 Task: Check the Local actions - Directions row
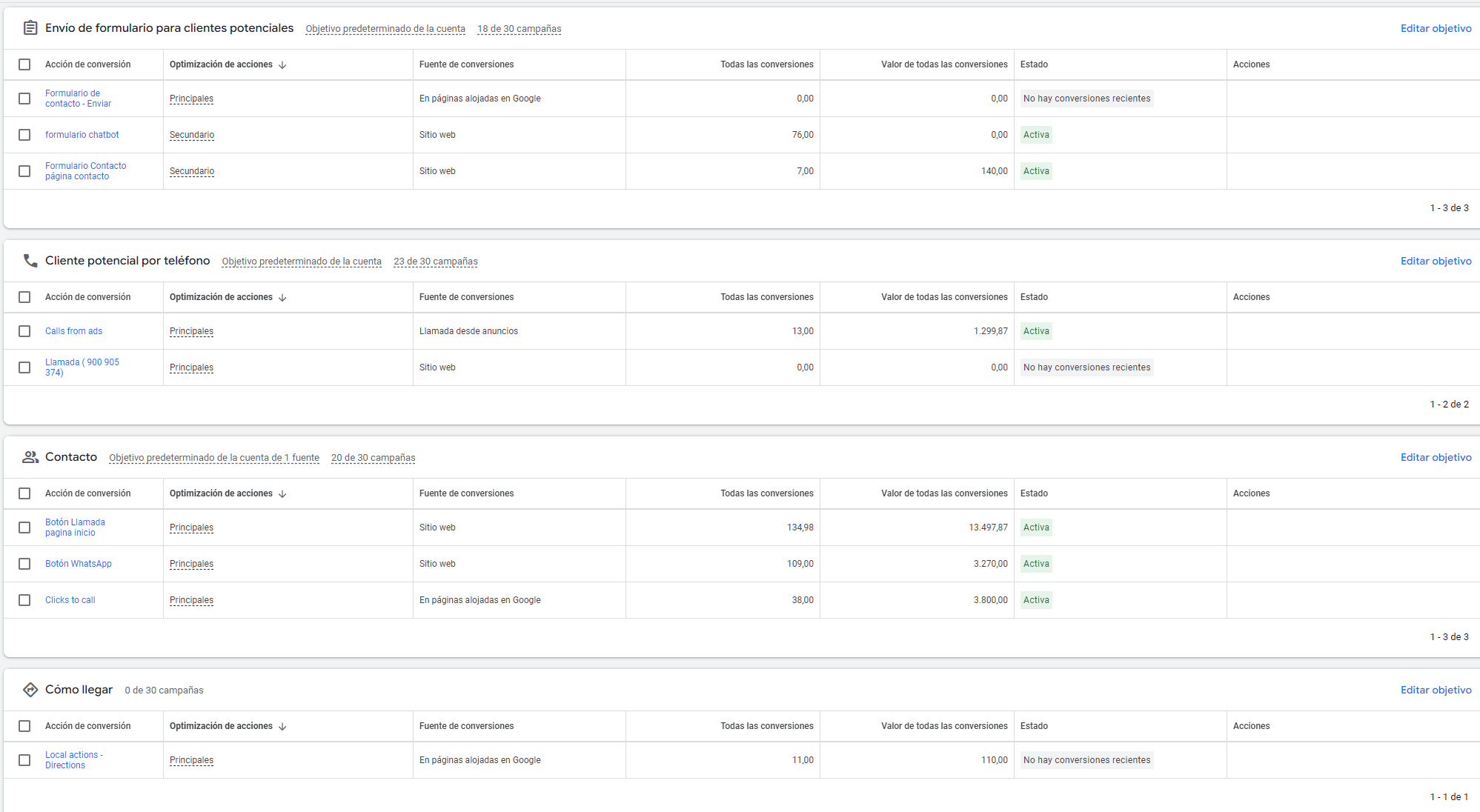24,760
